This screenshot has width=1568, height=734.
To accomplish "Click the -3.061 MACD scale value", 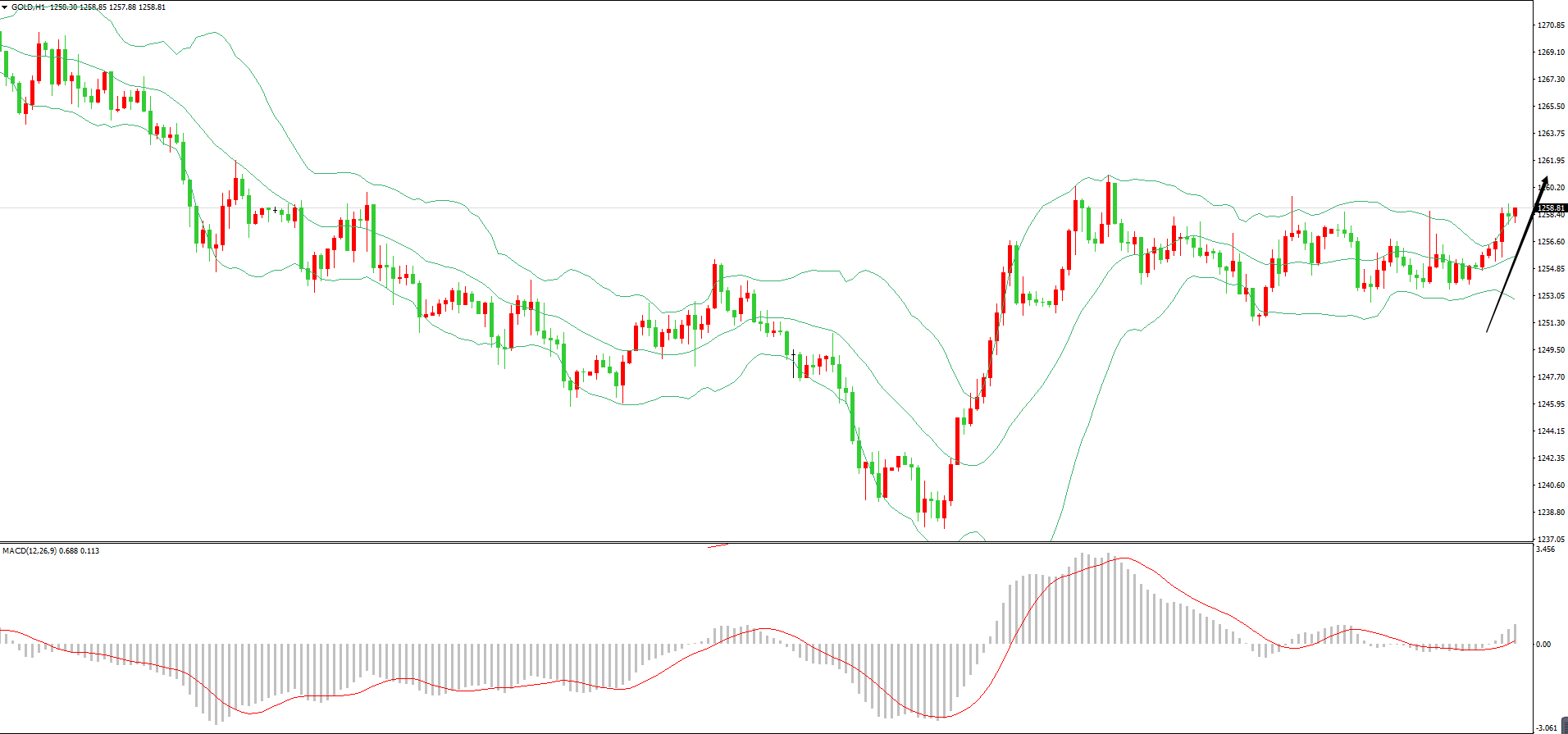I will click(x=1546, y=727).
